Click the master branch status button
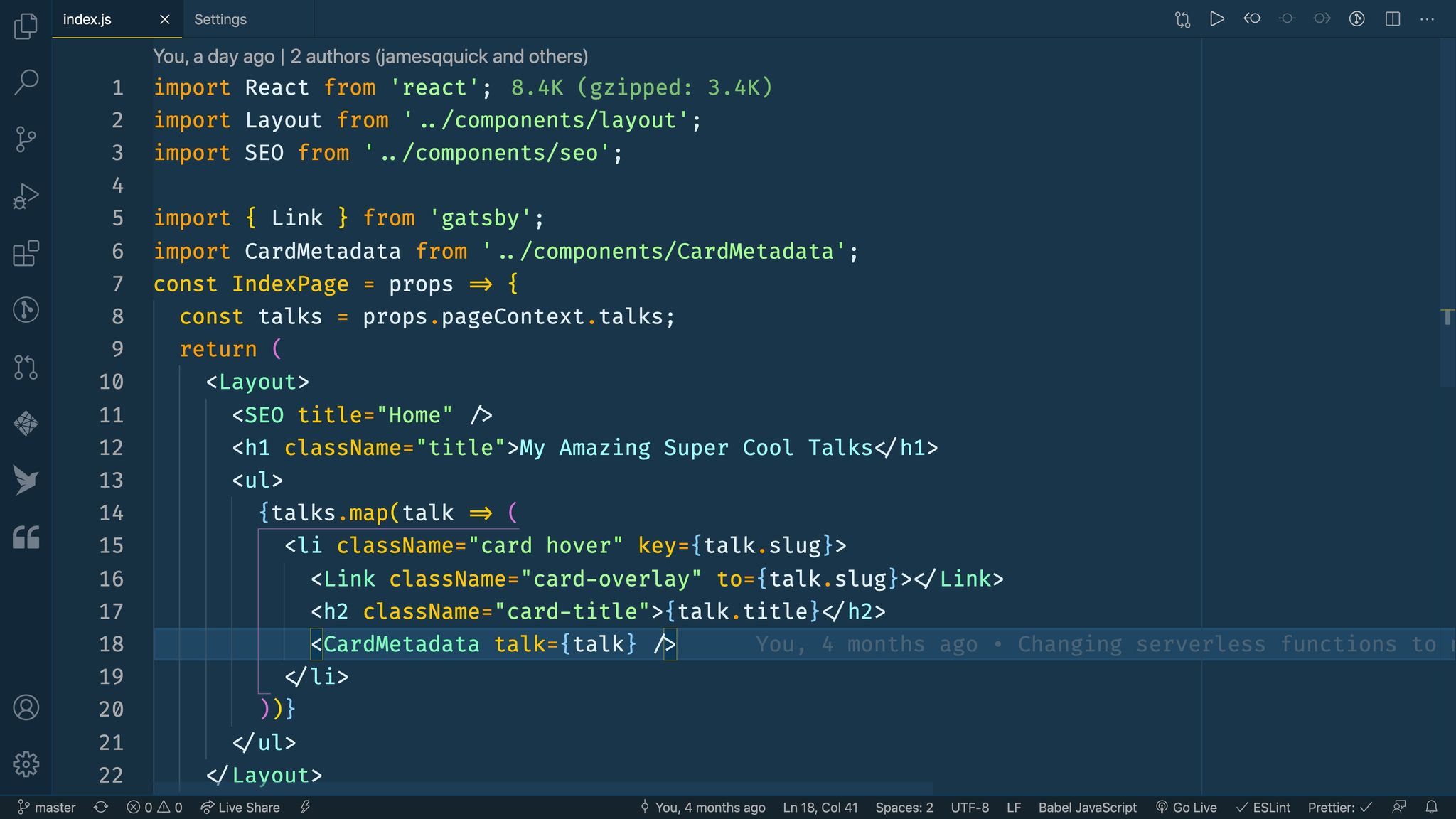The image size is (1456, 819). [x=47, y=808]
